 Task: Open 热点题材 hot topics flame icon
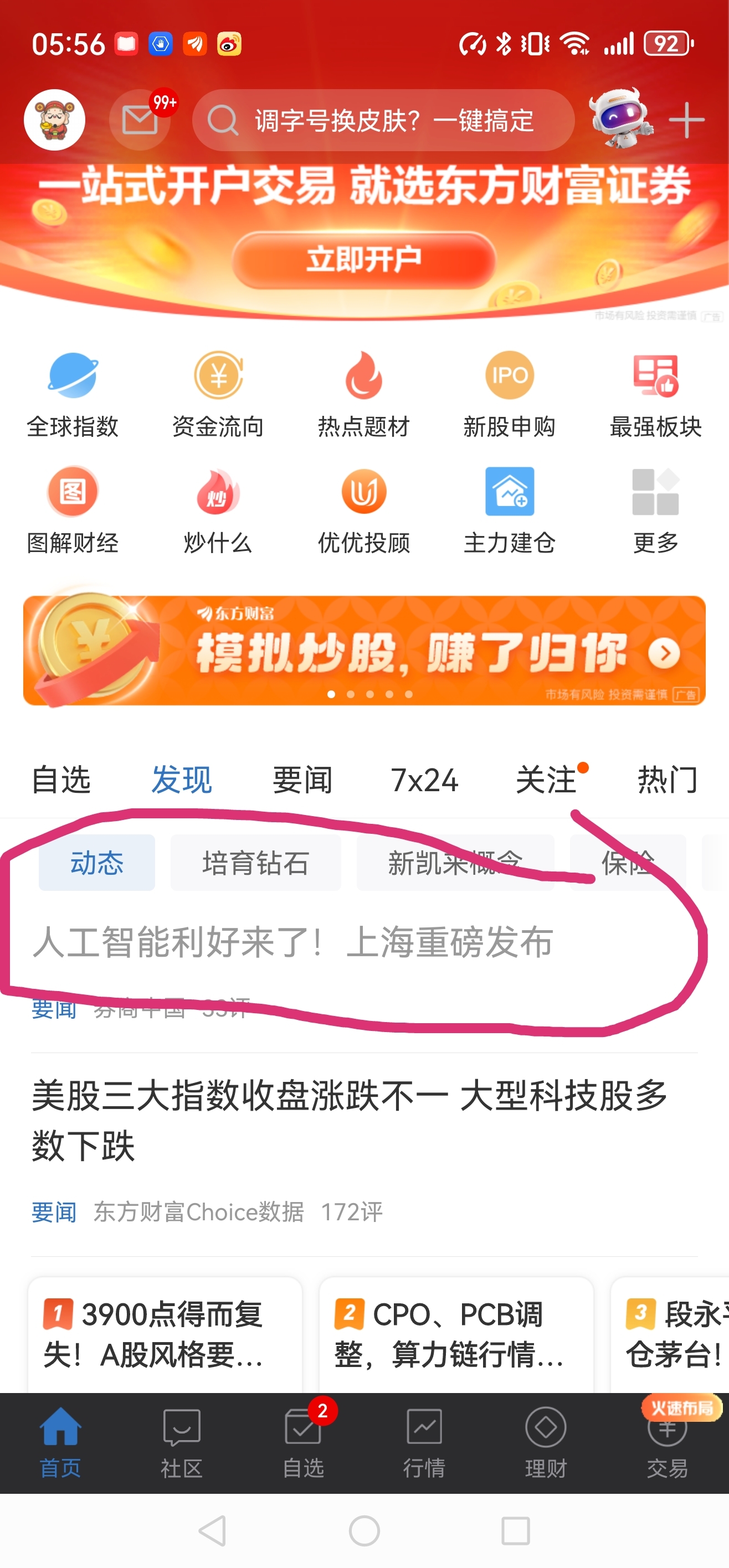pos(363,375)
